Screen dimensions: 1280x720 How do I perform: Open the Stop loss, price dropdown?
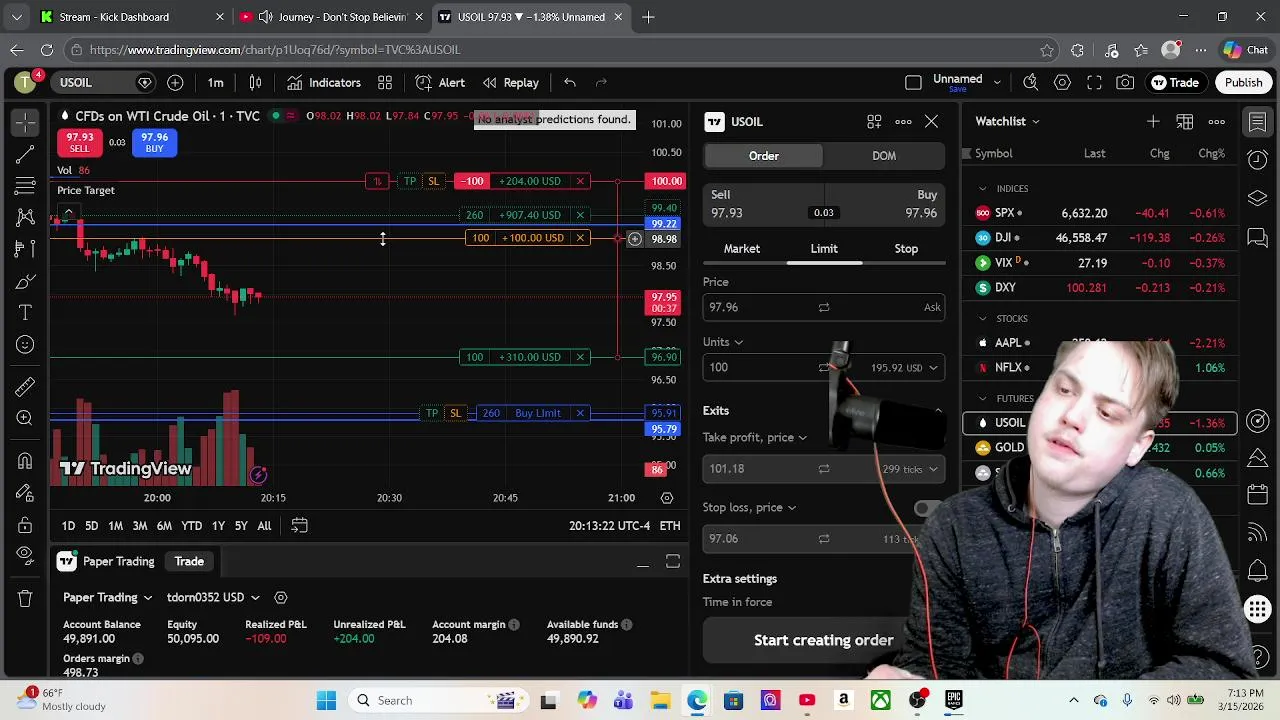tap(749, 507)
